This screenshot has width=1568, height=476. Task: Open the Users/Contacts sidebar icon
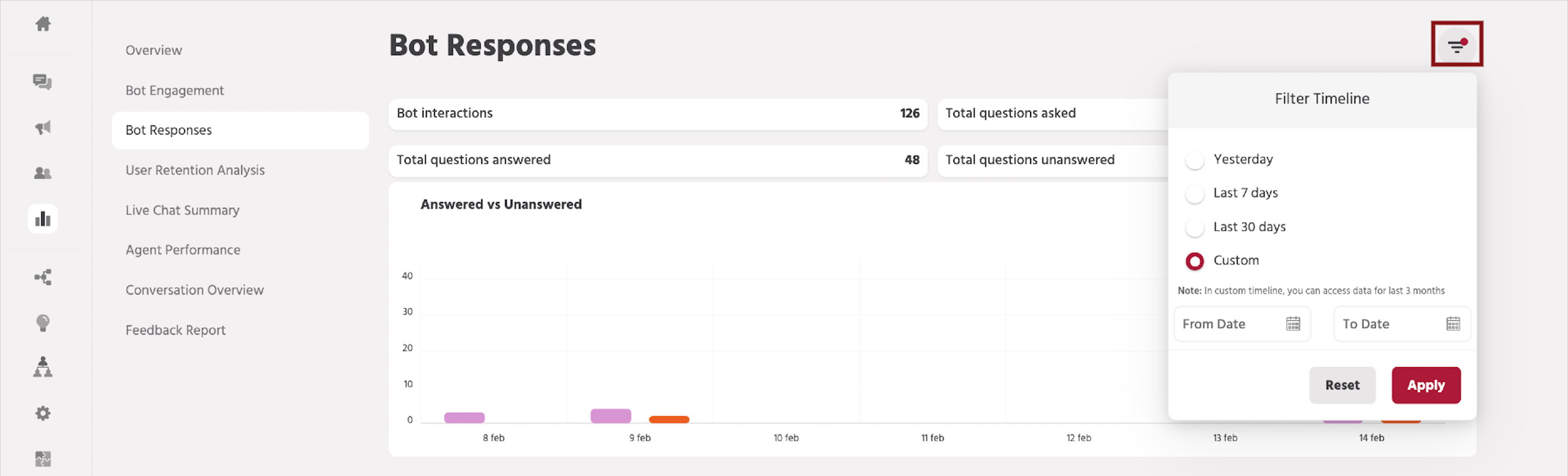42,173
